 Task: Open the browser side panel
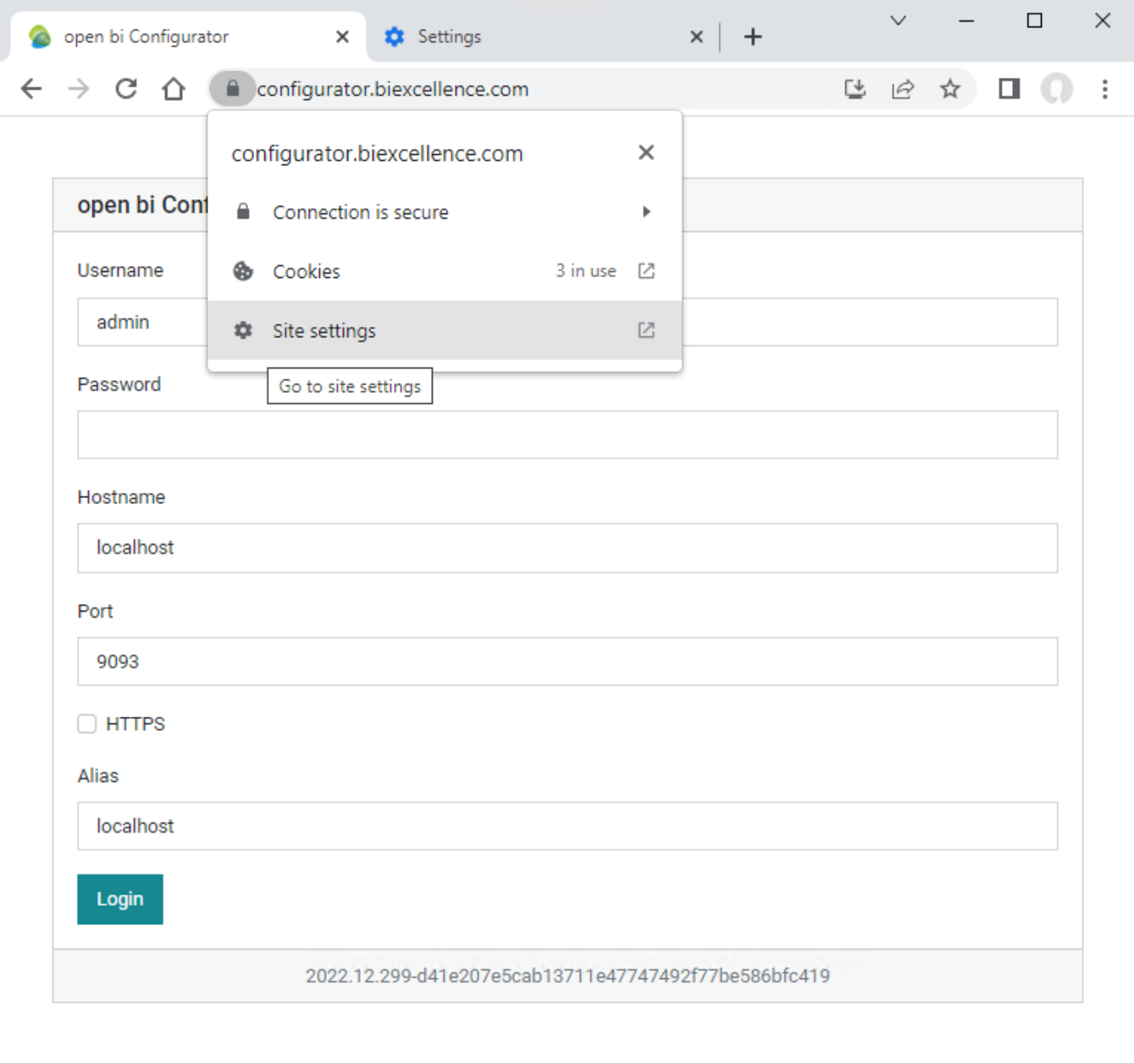[x=1009, y=89]
